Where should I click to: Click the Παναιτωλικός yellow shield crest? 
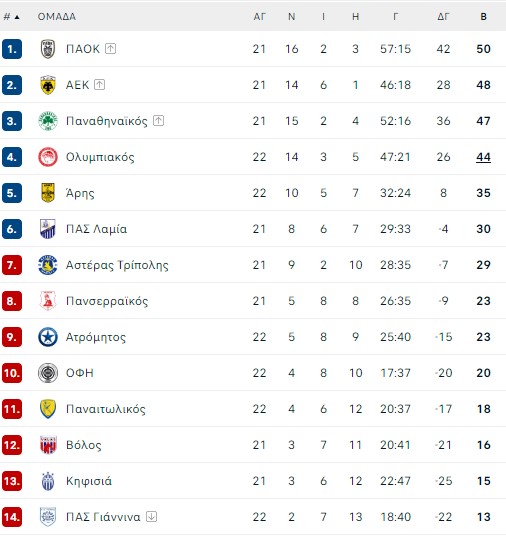pyautogui.click(x=48, y=409)
